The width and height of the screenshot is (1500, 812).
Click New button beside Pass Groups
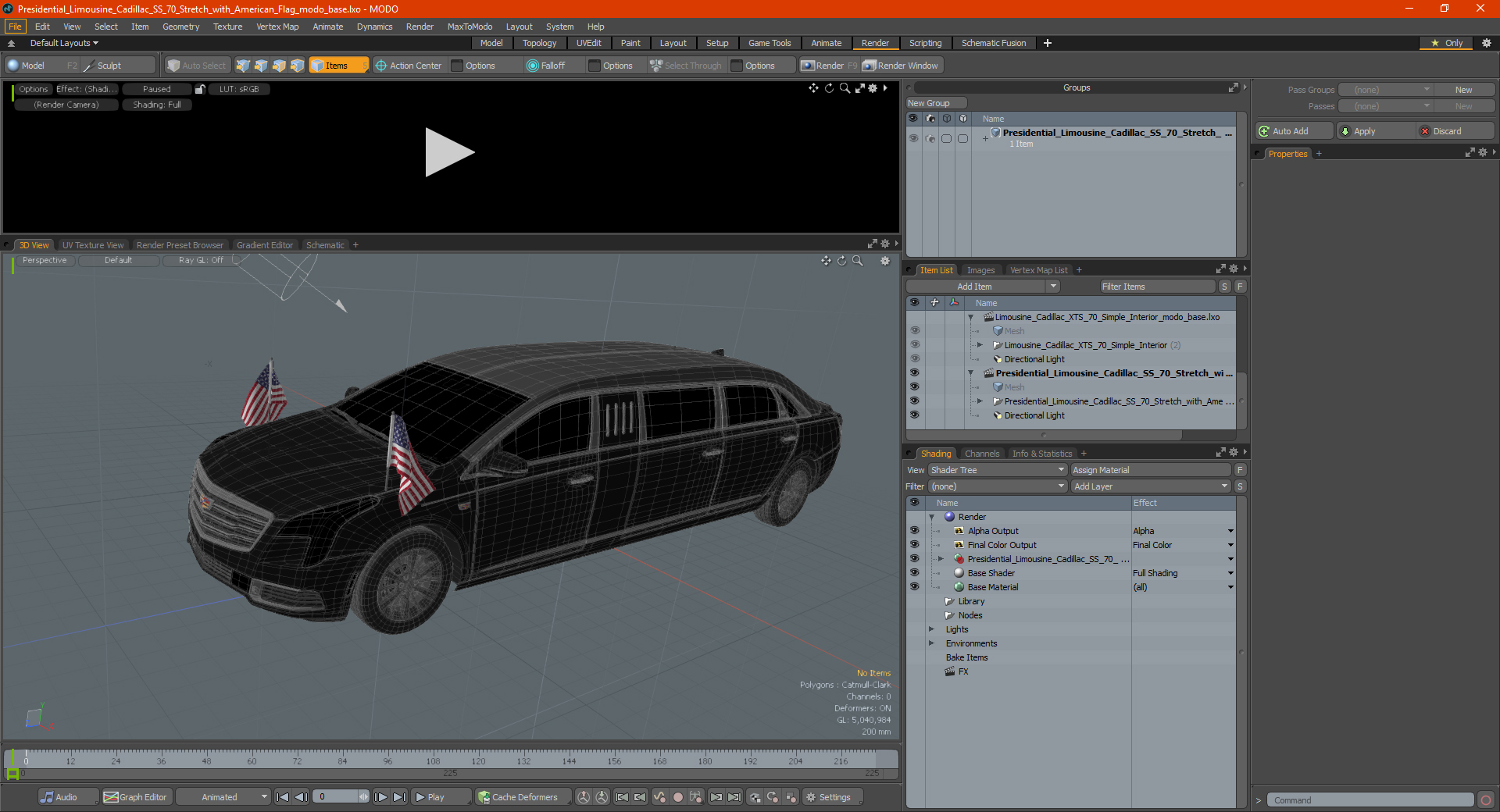pos(1463,90)
